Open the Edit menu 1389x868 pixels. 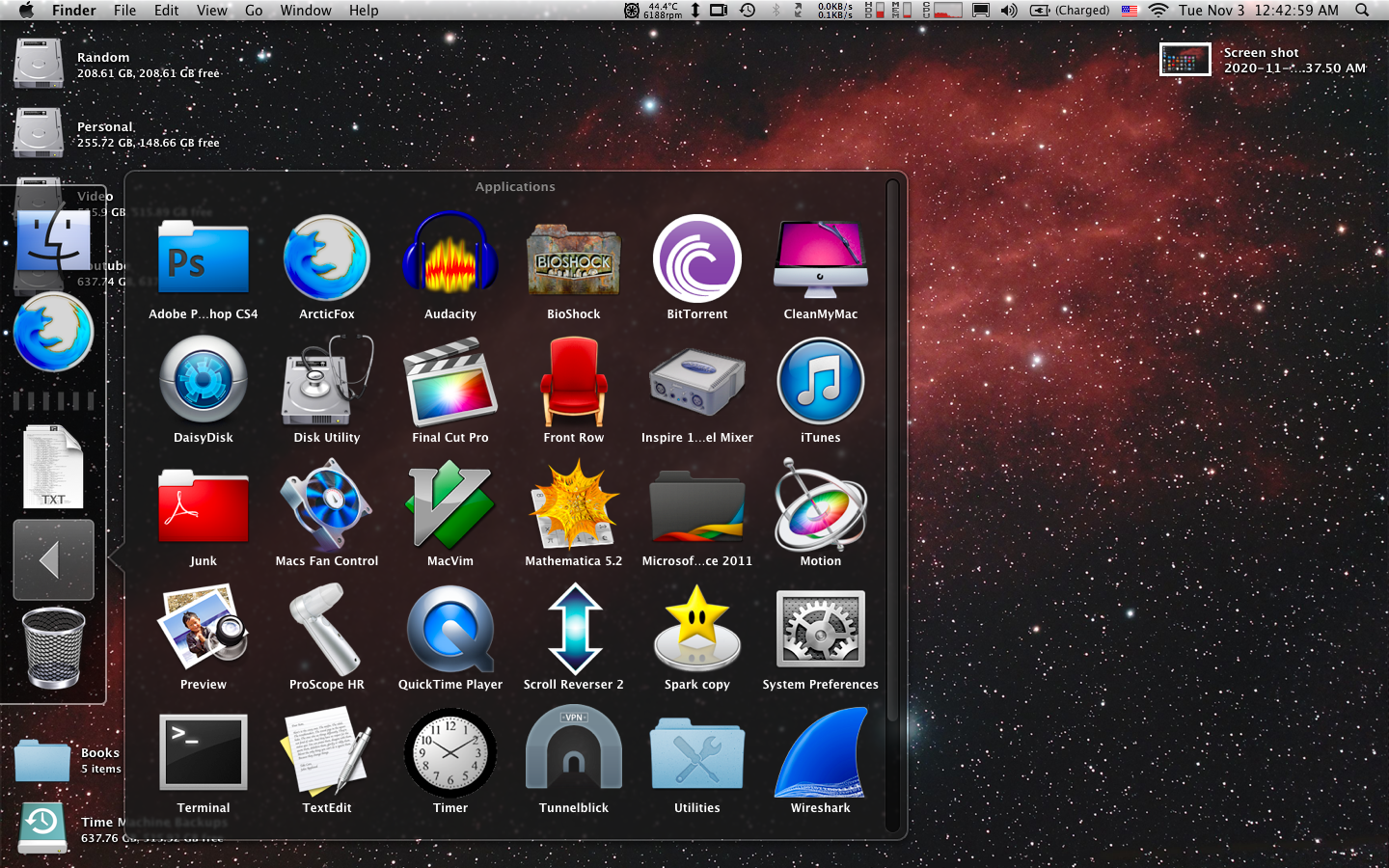pyautogui.click(x=167, y=11)
